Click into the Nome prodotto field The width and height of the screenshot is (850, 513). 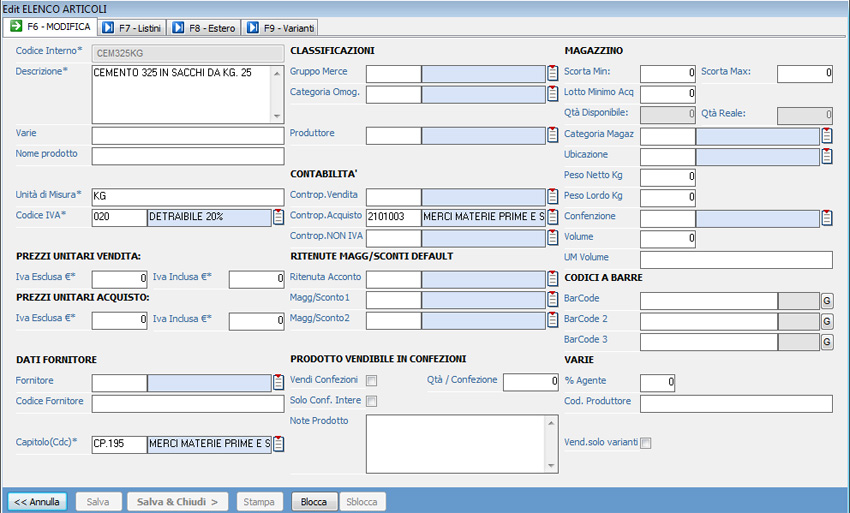pos(188,156)
